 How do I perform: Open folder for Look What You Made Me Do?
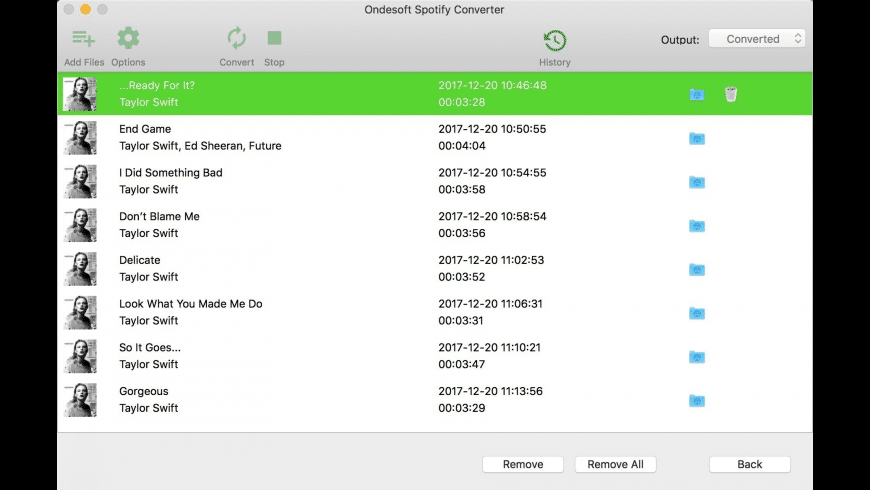697,314
